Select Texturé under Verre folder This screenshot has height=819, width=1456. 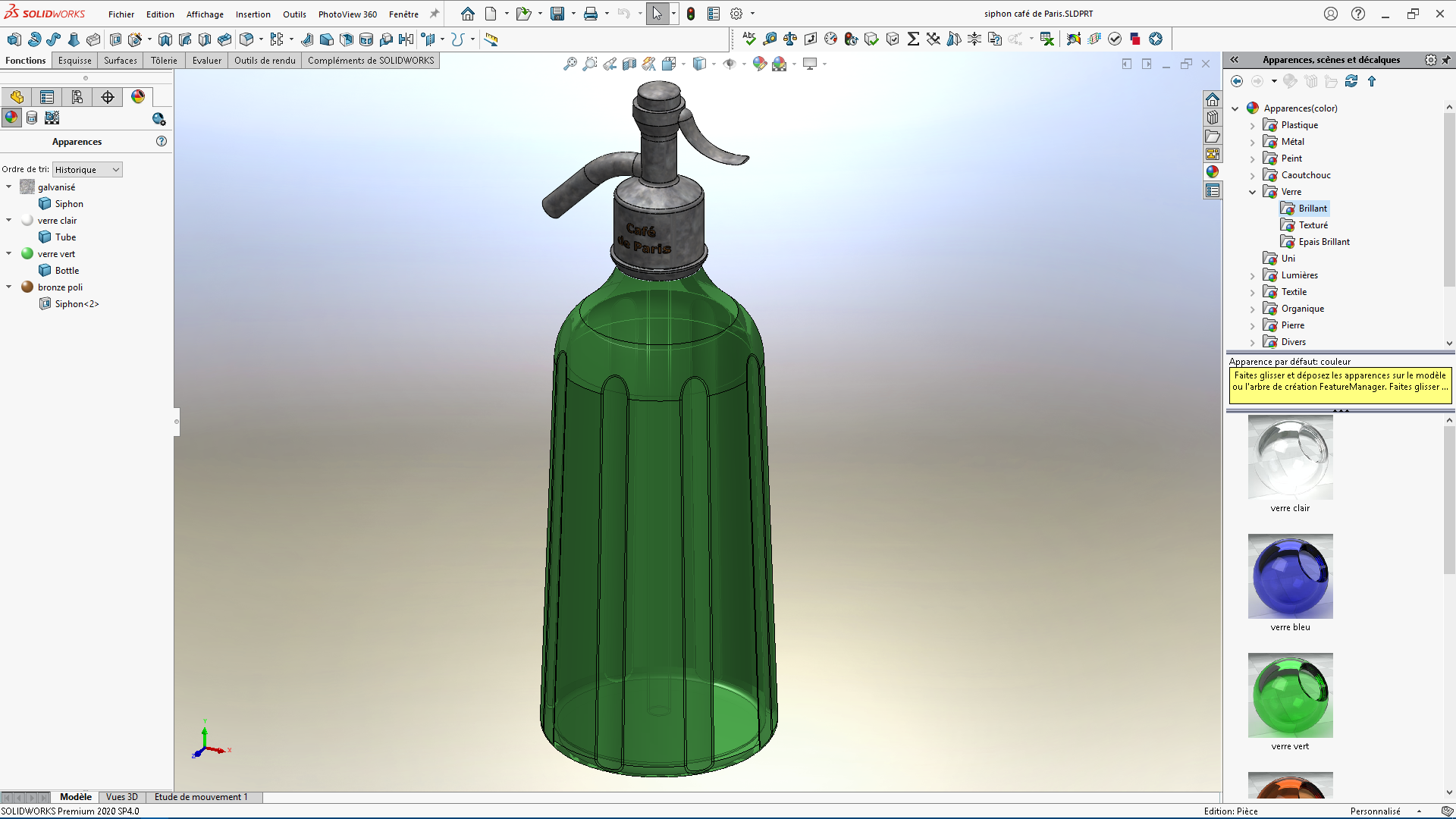coord(1313,225)
